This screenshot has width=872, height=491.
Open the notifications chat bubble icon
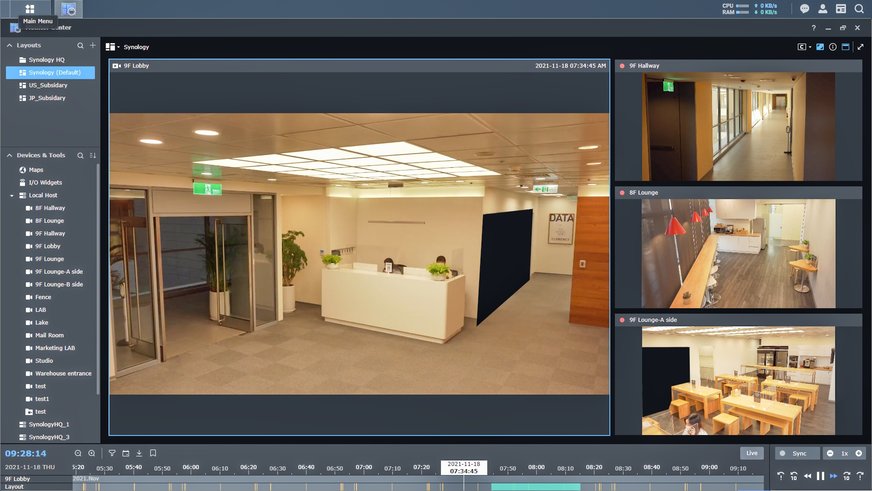(804, 8)
